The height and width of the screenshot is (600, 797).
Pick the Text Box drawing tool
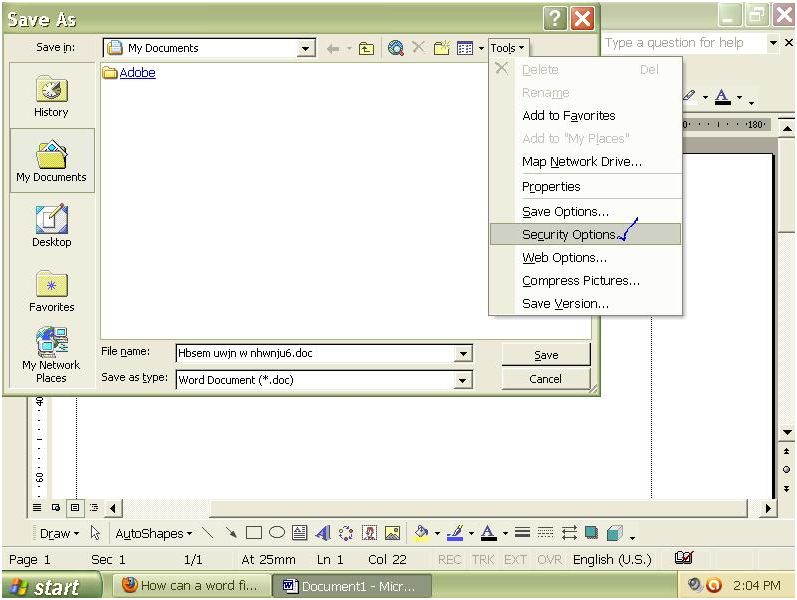(299, 533)
